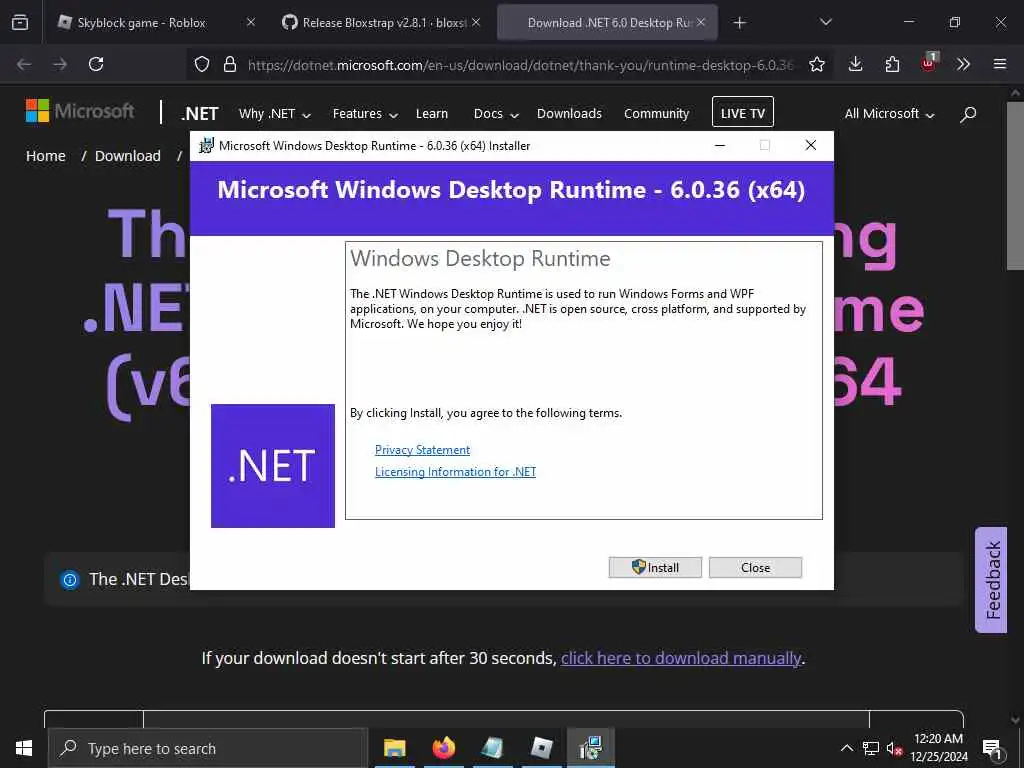Reload the page with the refresh icon
This screenshot has width=1024, height=768.
click(96, 64)
